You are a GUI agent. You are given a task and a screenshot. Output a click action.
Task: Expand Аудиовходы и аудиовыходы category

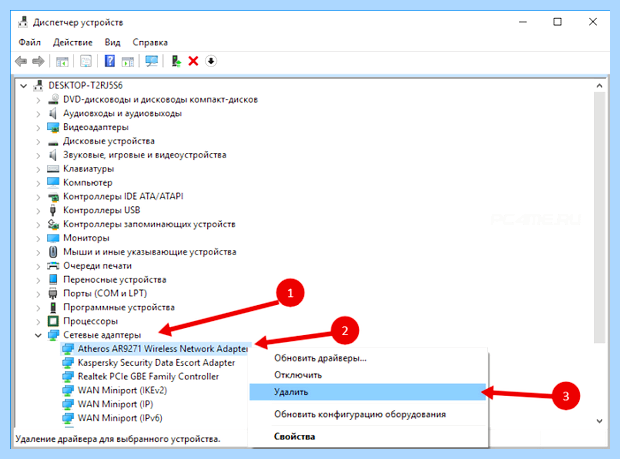coord(38,114)
